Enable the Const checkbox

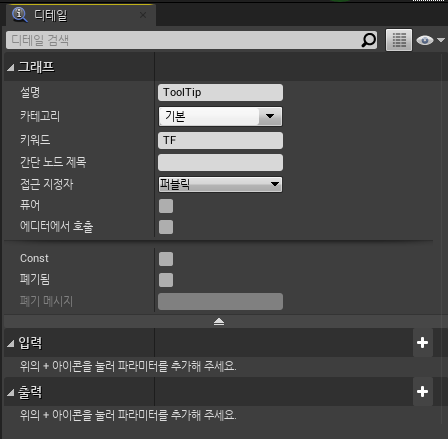[166, 259]
